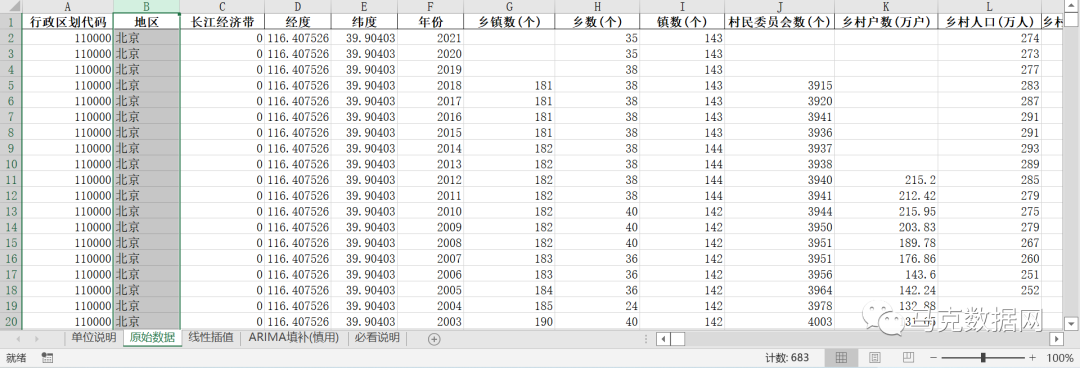This screenshot has width=1080, height=368.
Task: Click year cell 2021
Action: (430, 37)
